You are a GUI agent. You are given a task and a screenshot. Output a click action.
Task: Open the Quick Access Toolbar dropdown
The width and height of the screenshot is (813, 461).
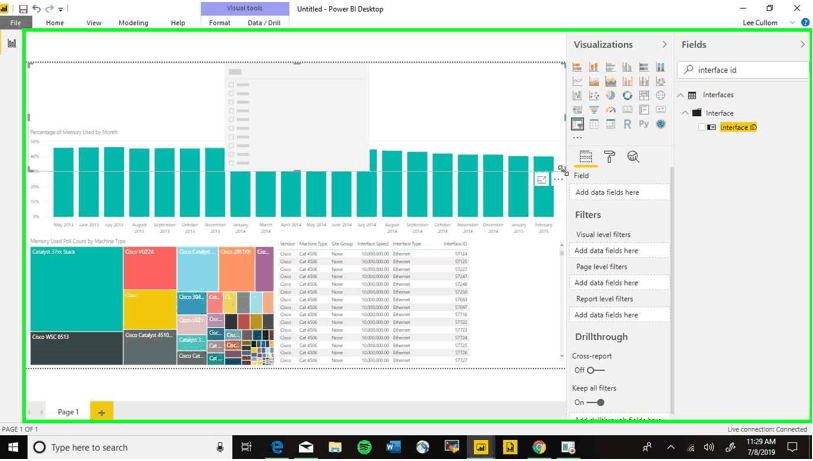[61, 9]
